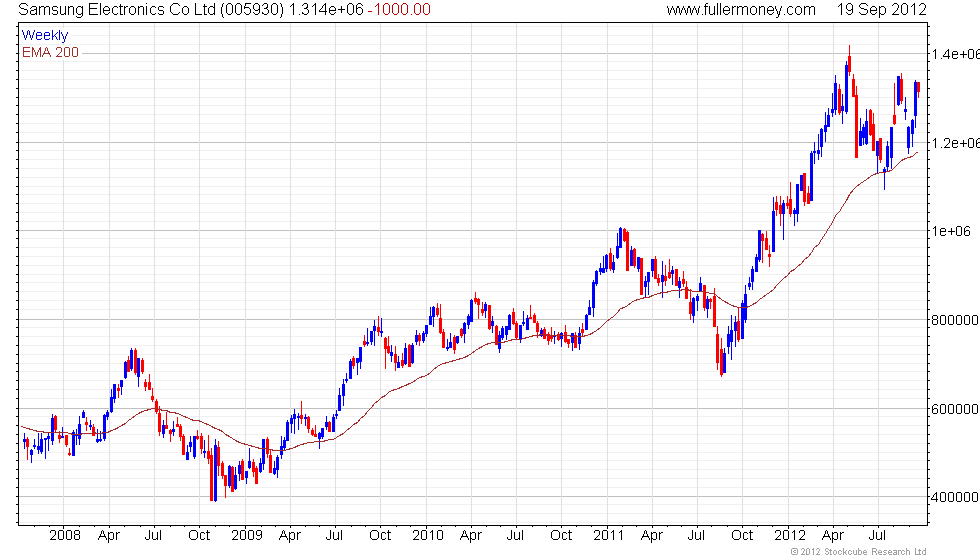Click the -1000.00 price change value
Image resolution: width=980 pixels, height=560 pixels.
coord(399,9)
